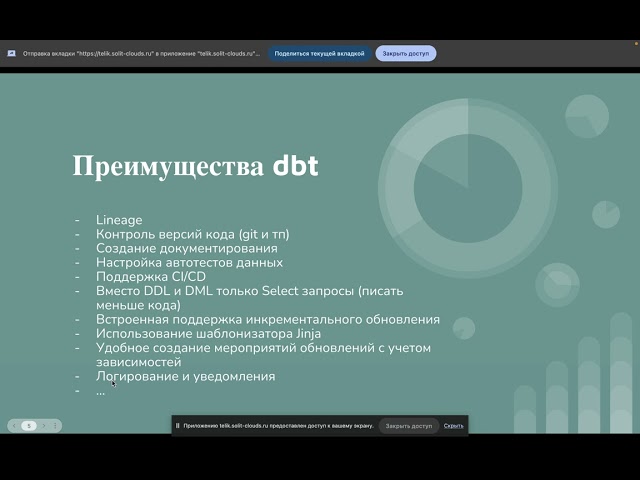Click tab sharing screen icon at top left
The width and height of the screenshot is (640, 480).
point(11,53)
